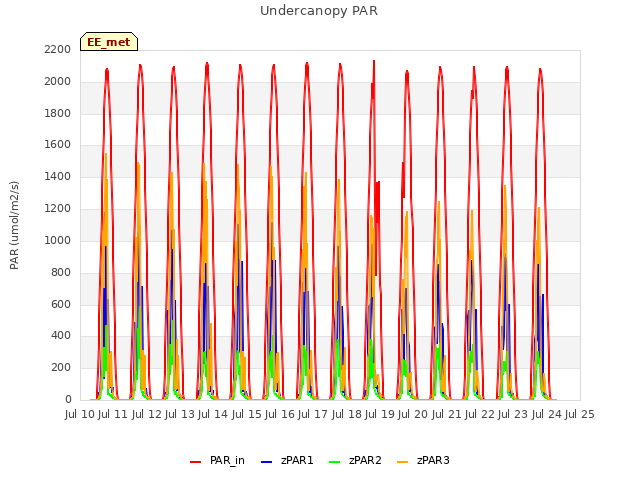Click the Jul 18 x-axis label
This screenshot has width=640, height=480.
347,415
